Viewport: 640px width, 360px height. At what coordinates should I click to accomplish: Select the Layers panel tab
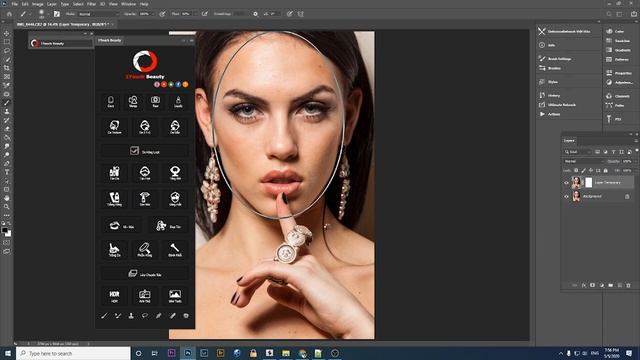click(x=569, y=140)
